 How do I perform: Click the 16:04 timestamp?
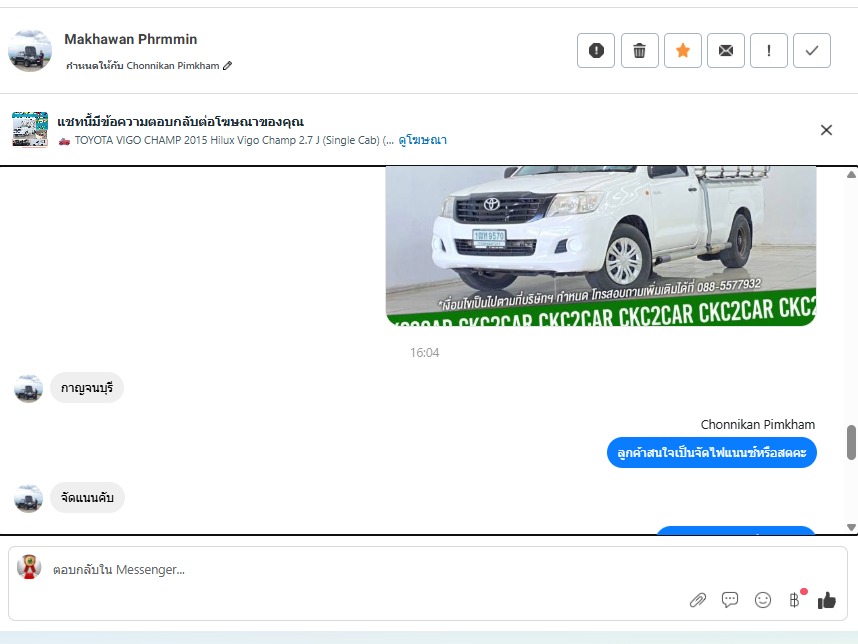point(425,352)
